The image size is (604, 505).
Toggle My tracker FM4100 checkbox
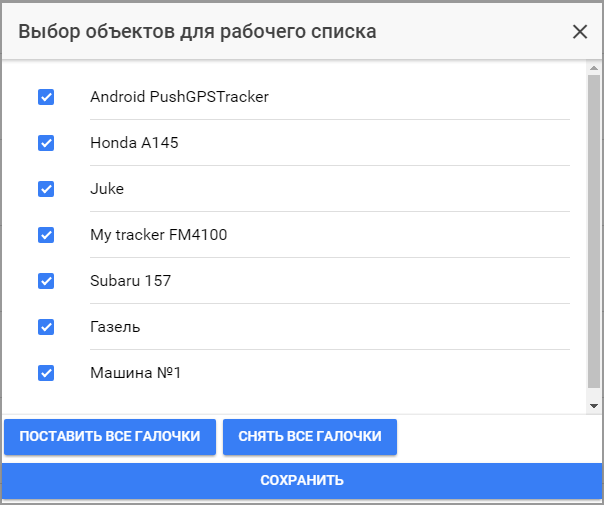click(x=46, y=235)
